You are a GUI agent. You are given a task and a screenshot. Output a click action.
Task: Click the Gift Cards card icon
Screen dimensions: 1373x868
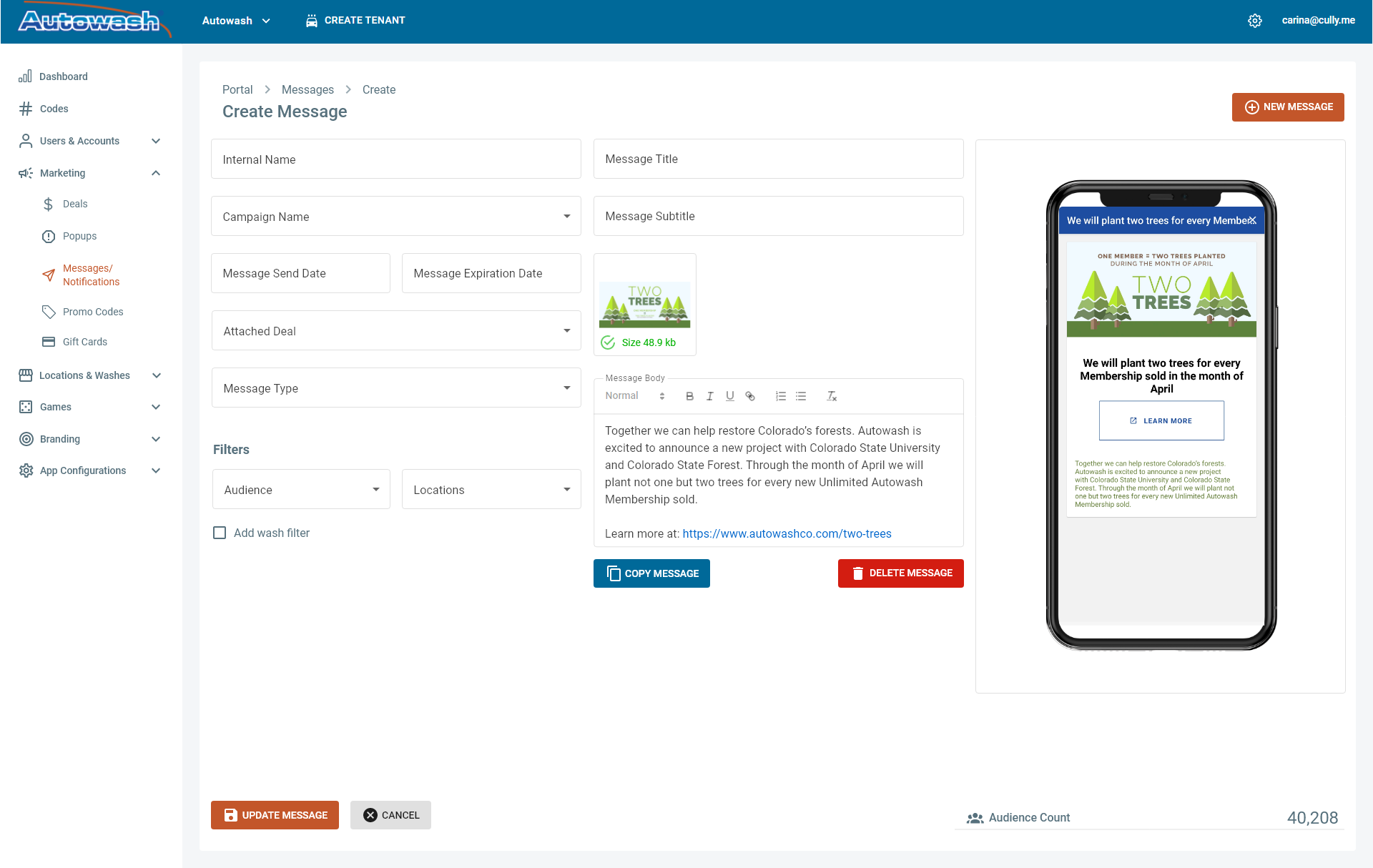click(x=49, y=342)
